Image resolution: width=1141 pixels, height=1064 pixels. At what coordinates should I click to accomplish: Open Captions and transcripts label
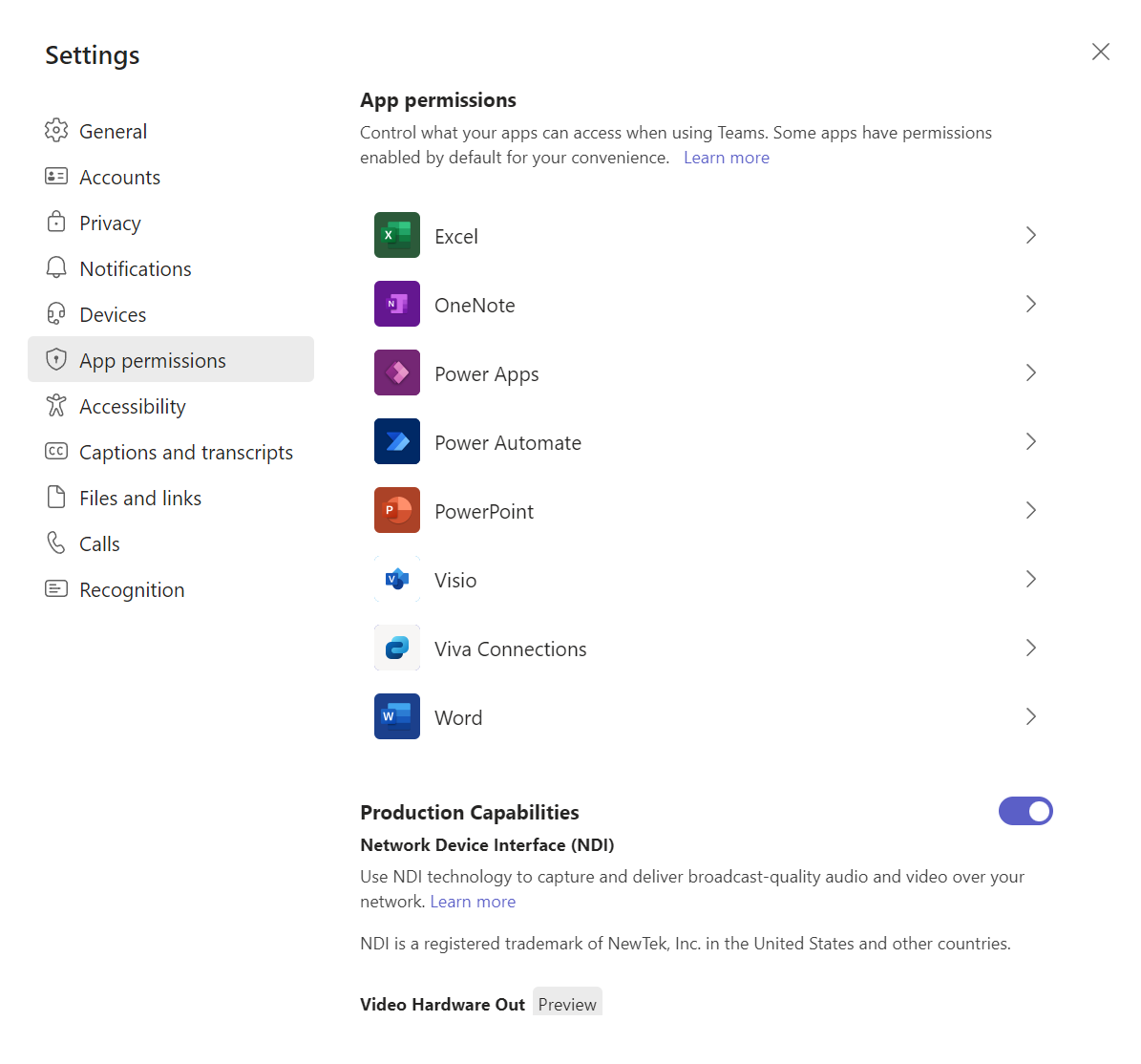[x=186, y=453]
